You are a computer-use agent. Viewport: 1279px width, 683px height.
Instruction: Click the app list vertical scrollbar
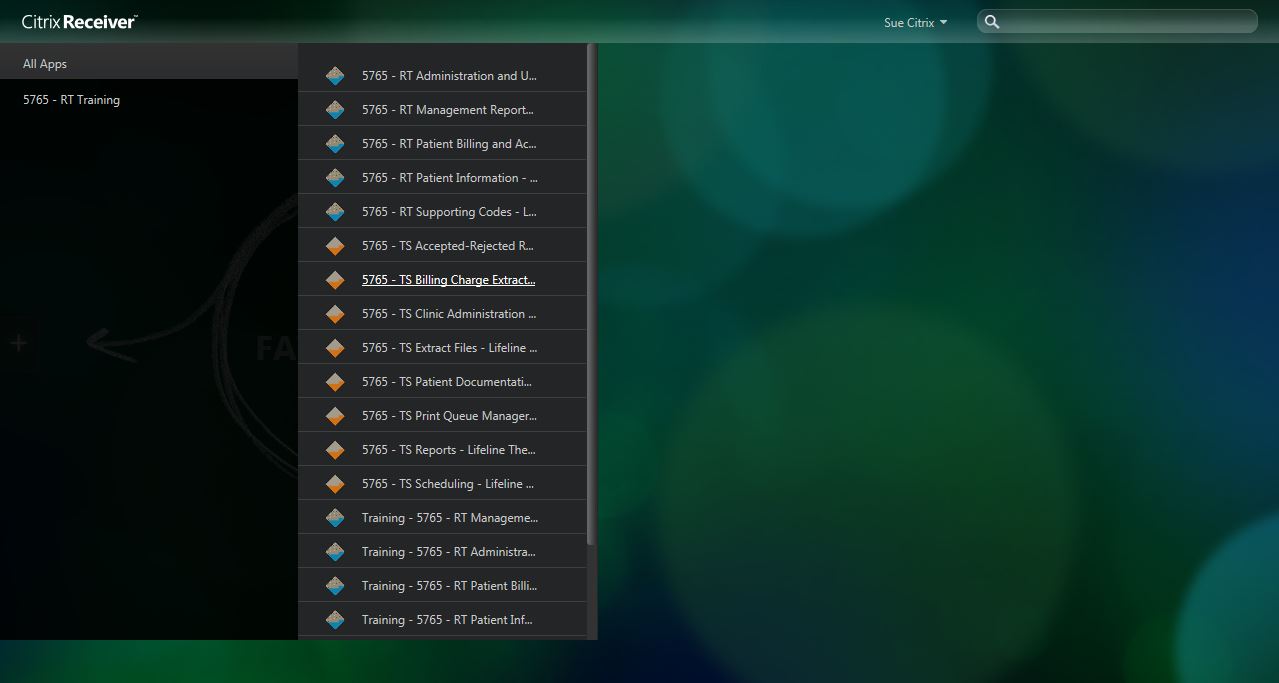click(592, 294)
